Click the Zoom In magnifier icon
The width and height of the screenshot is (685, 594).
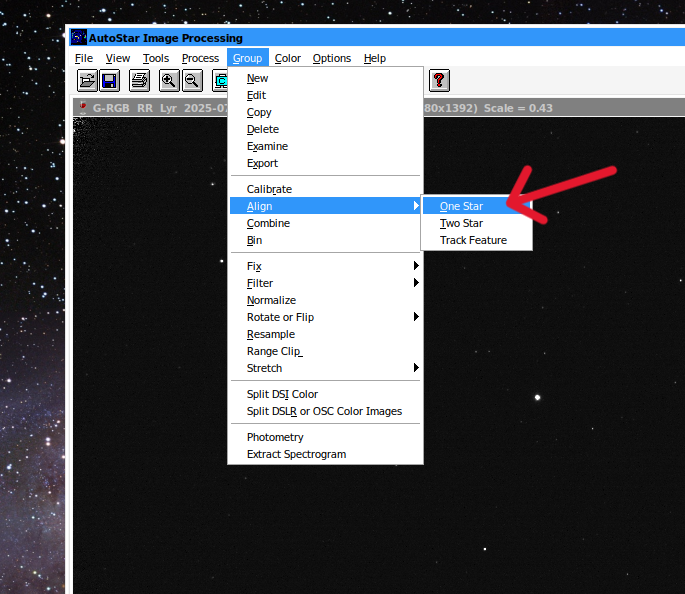pyautogui.click(x=169, y=81)
